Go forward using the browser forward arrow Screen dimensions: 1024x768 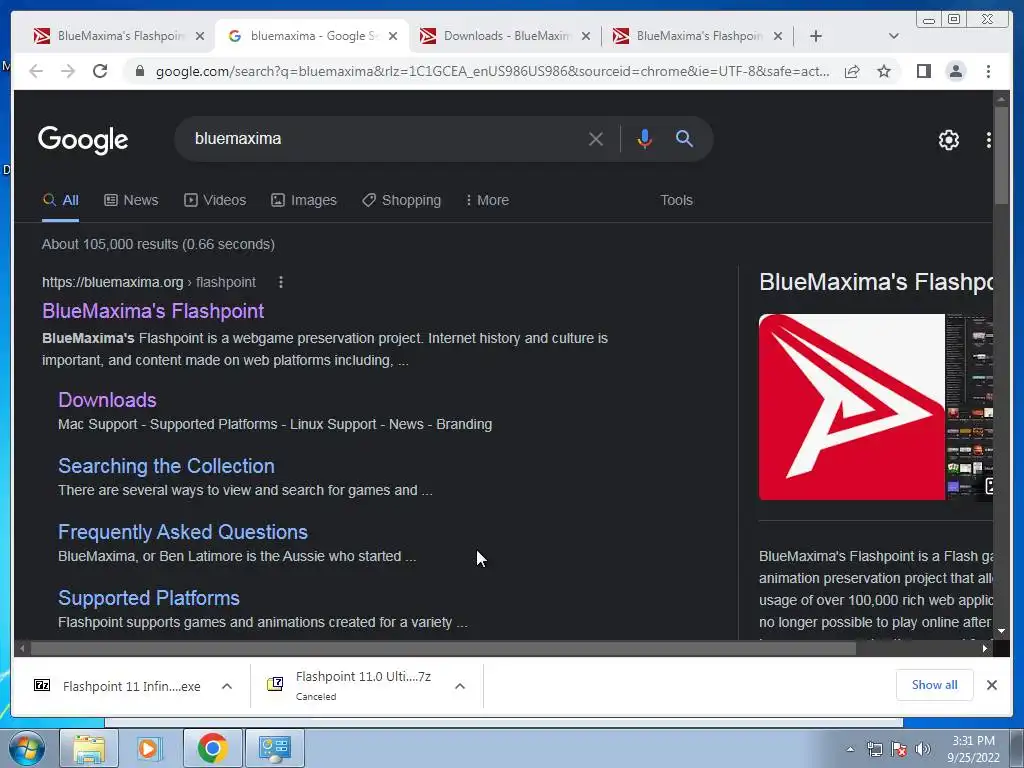click(x=68, y=71)
